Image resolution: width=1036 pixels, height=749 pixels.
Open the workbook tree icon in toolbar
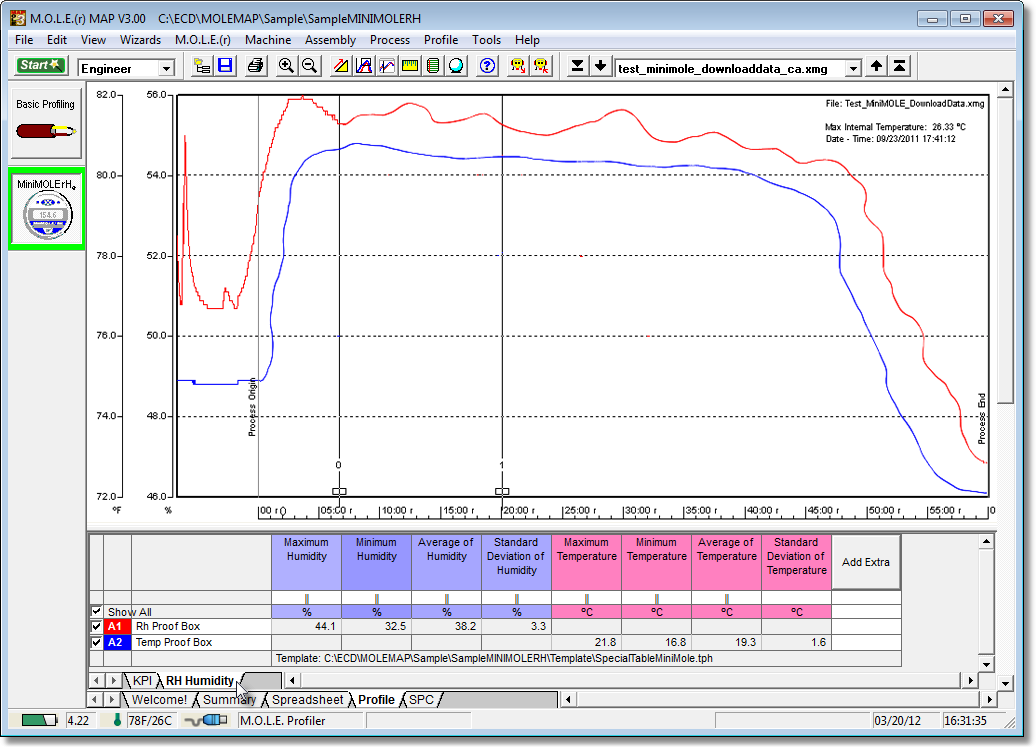[x=202, y=66]
